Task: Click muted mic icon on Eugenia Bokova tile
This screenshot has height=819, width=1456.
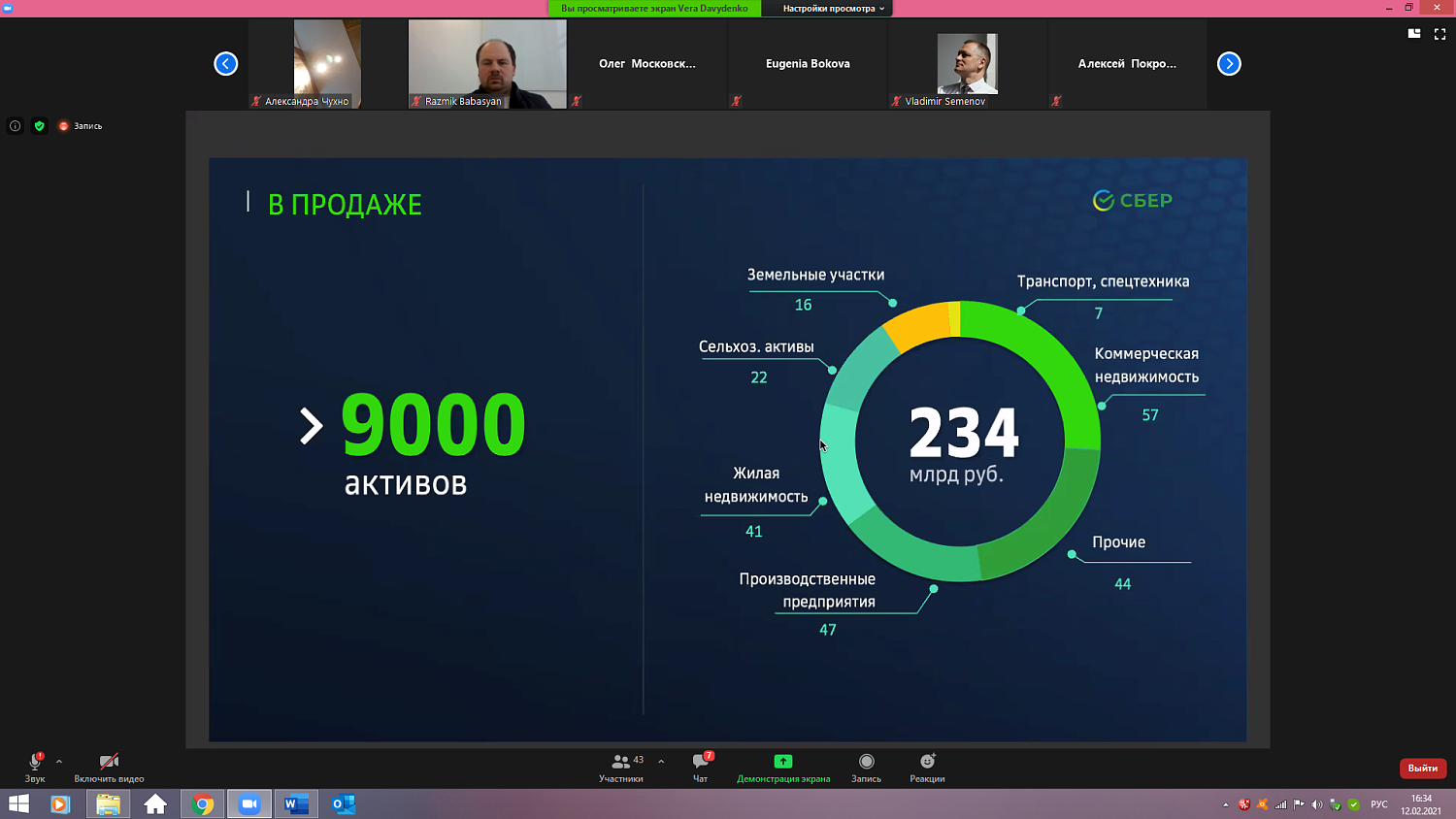Action: 736,101
